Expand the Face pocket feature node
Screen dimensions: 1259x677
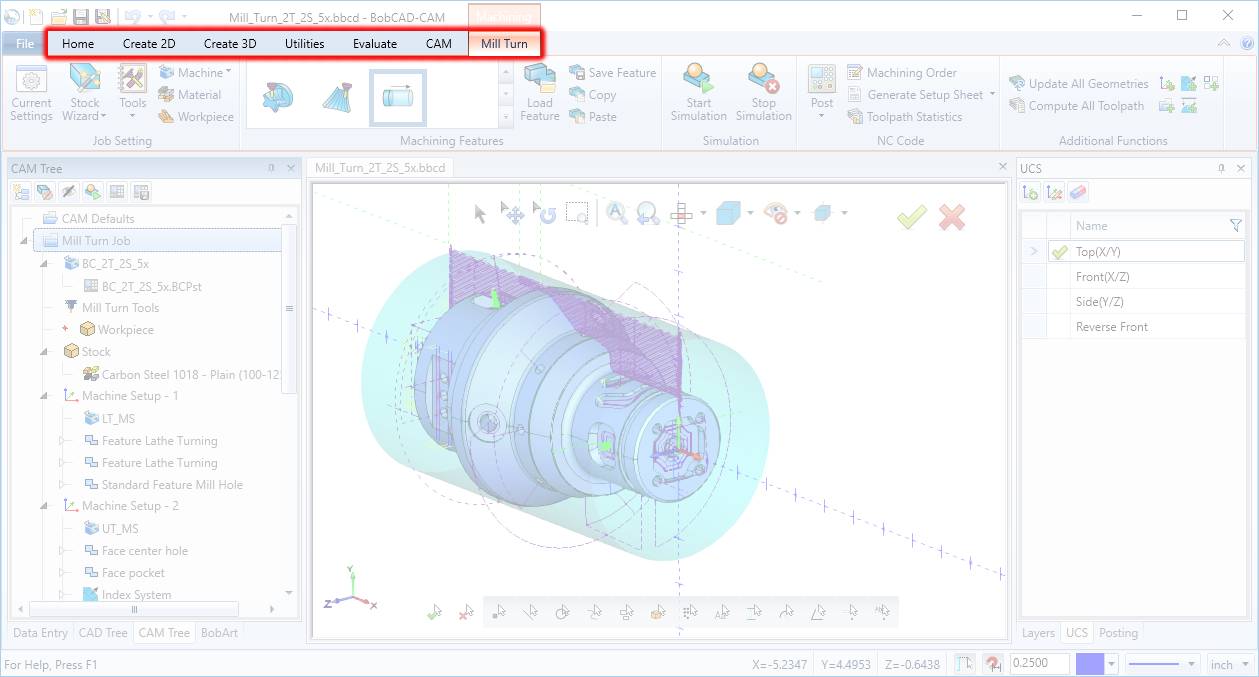coord(63,573)
